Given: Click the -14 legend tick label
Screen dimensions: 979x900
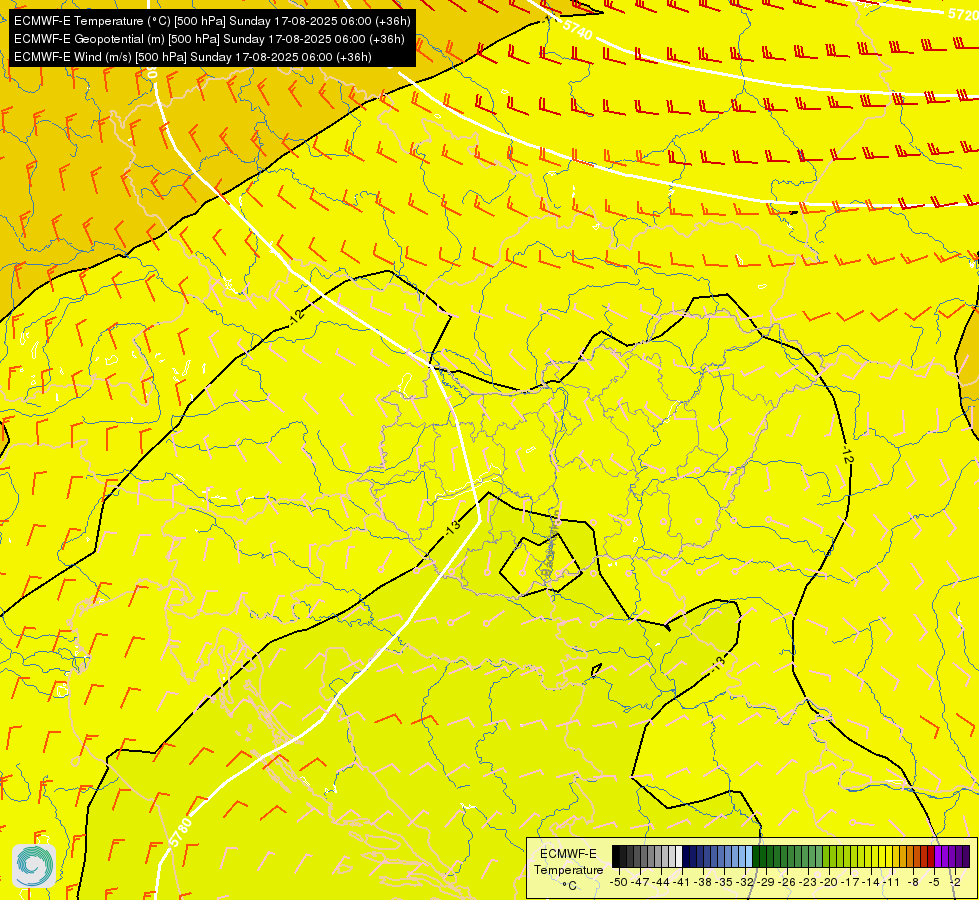Looking at the screenshot, I should click(870, 882).
